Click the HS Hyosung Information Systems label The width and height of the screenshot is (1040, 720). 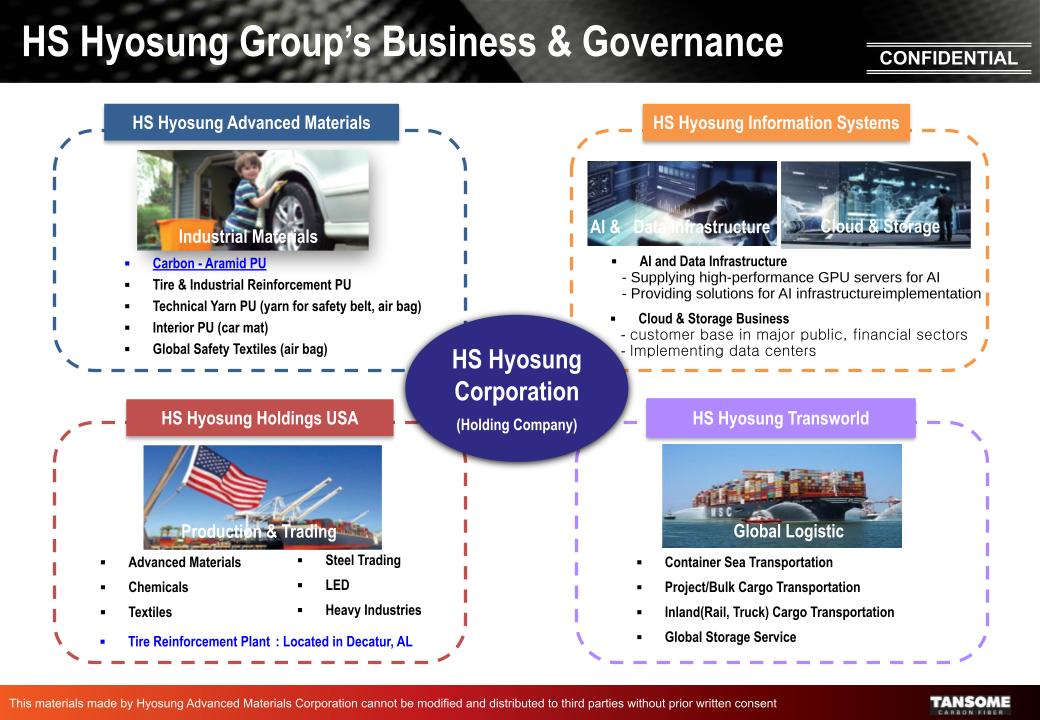point(775,123)
